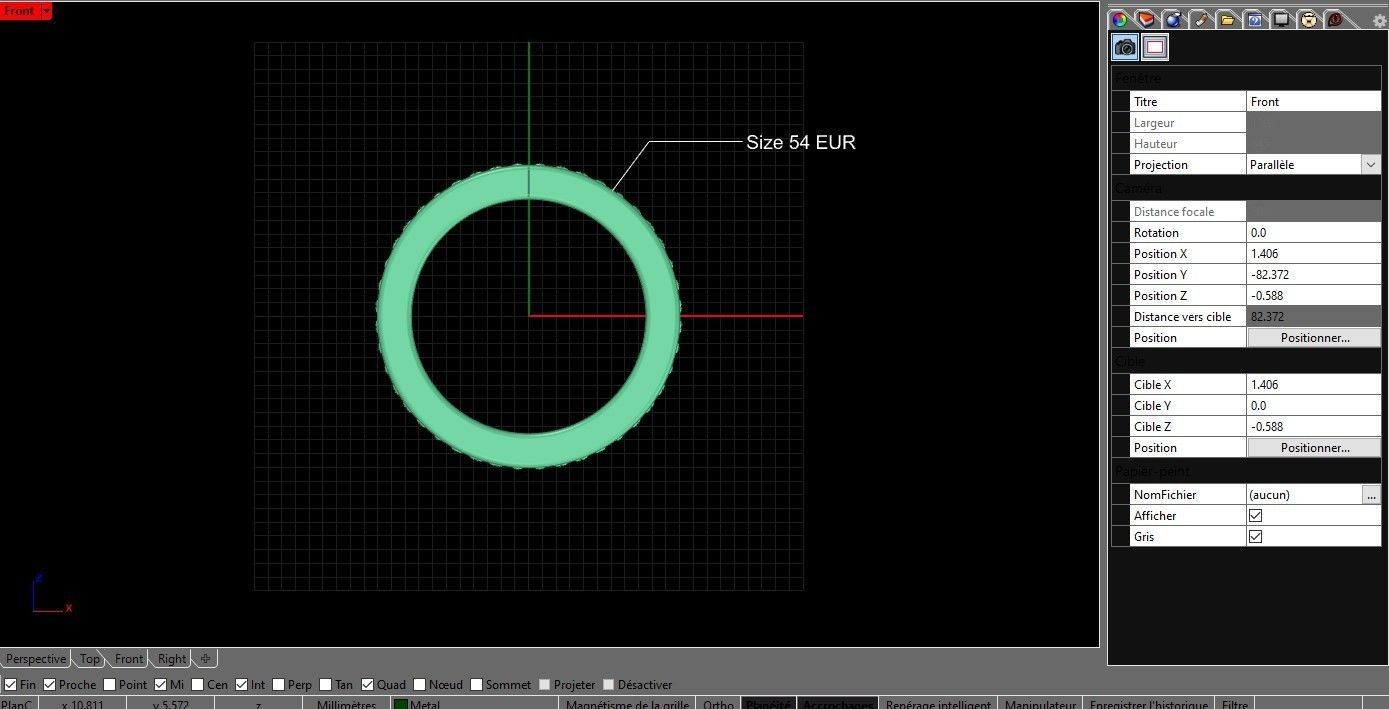The image size is (1389, 709).
Task: Edit Position Y value -82.372
Action: pyautogui.click(x=1314, y=275)
